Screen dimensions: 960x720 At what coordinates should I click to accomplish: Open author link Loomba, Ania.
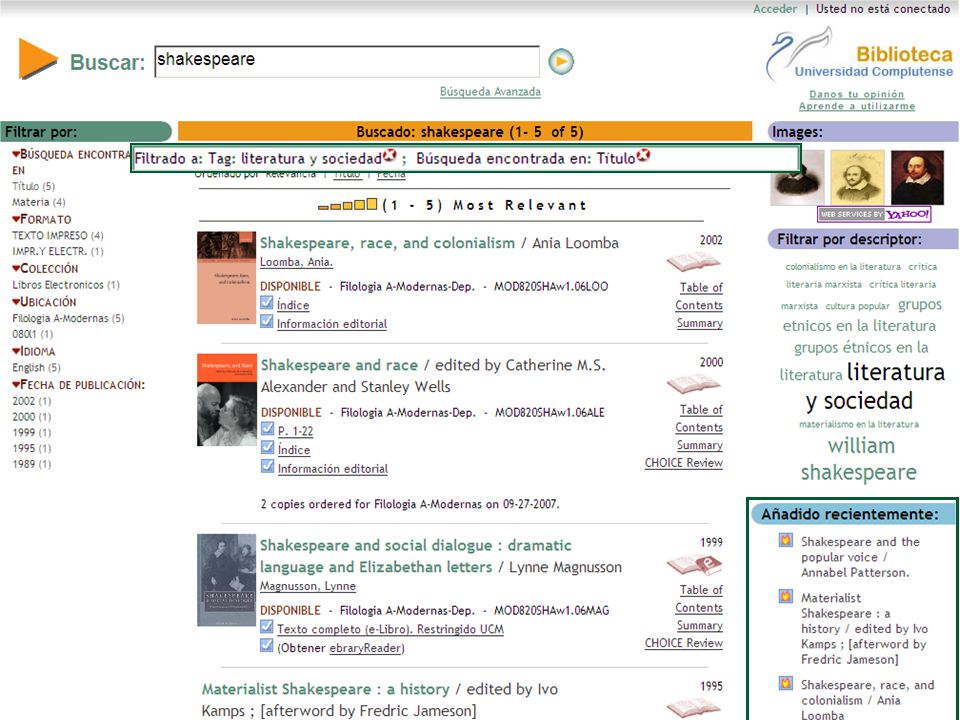(296, 262)
